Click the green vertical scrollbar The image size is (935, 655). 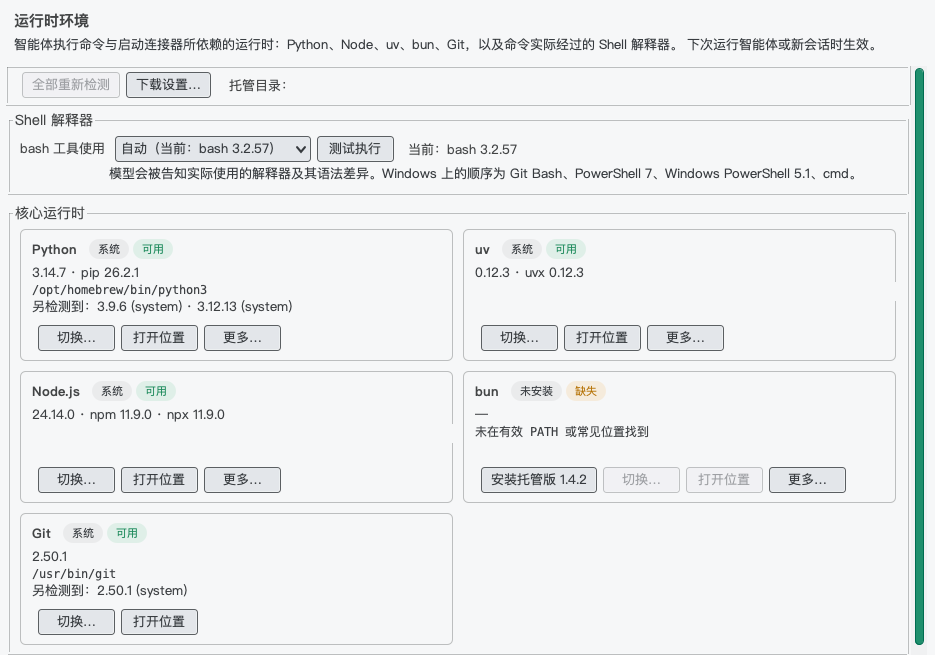pyautogui.click(x=919, y=356)
